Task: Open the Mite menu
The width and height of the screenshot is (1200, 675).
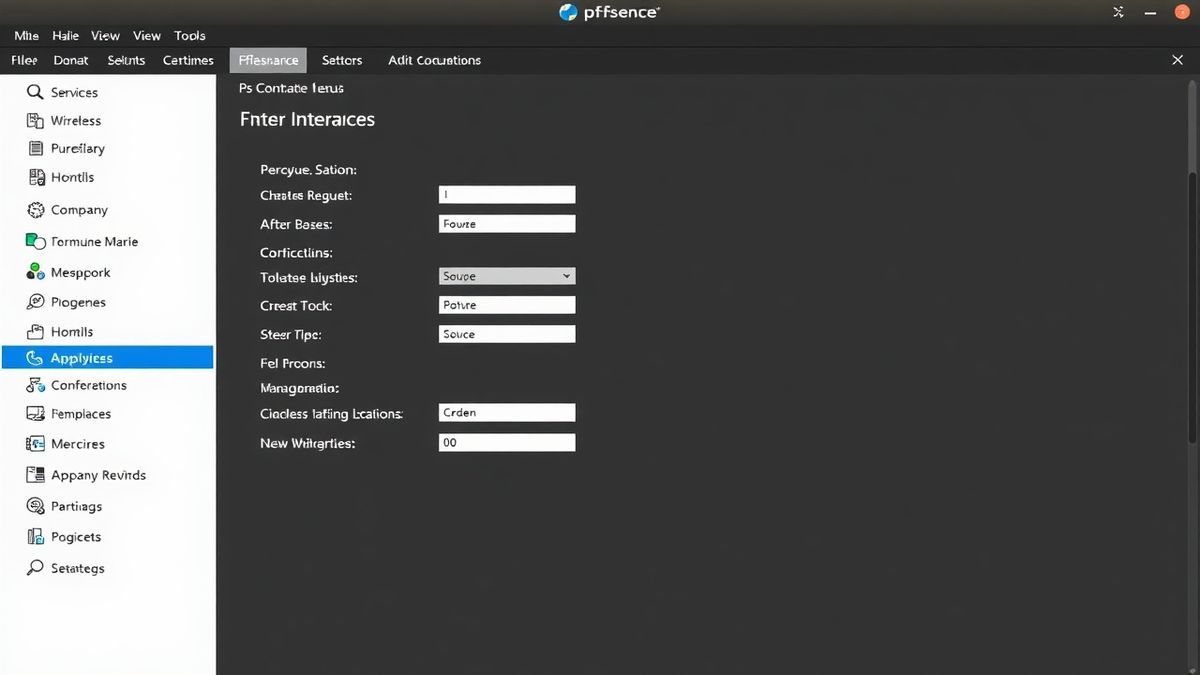Action: [x=26, y=35]
